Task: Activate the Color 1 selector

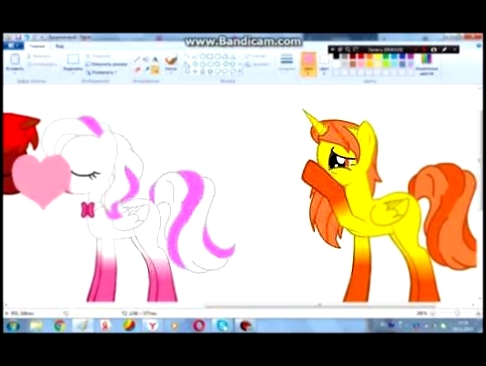Action: [x=308, y=64]
